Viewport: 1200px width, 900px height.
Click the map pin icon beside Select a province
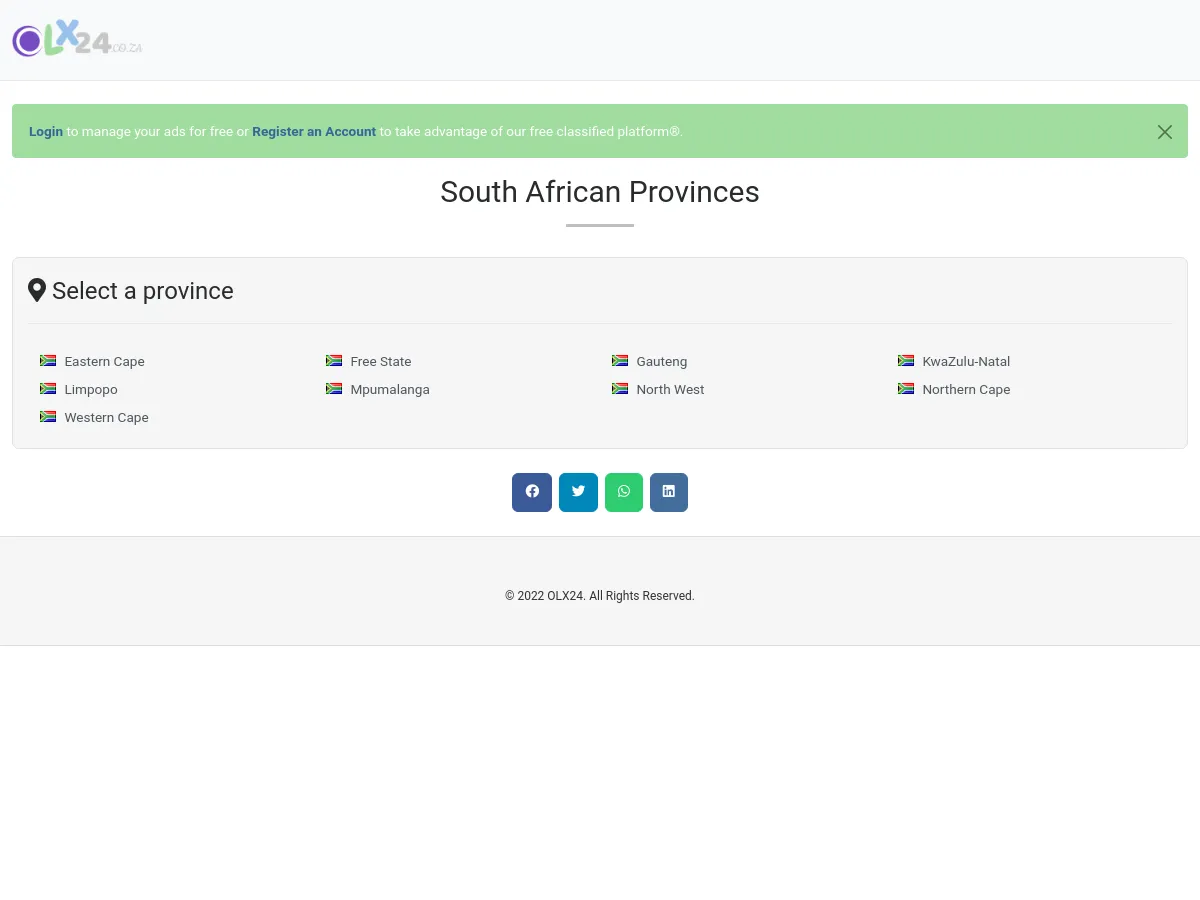[37, 290]
